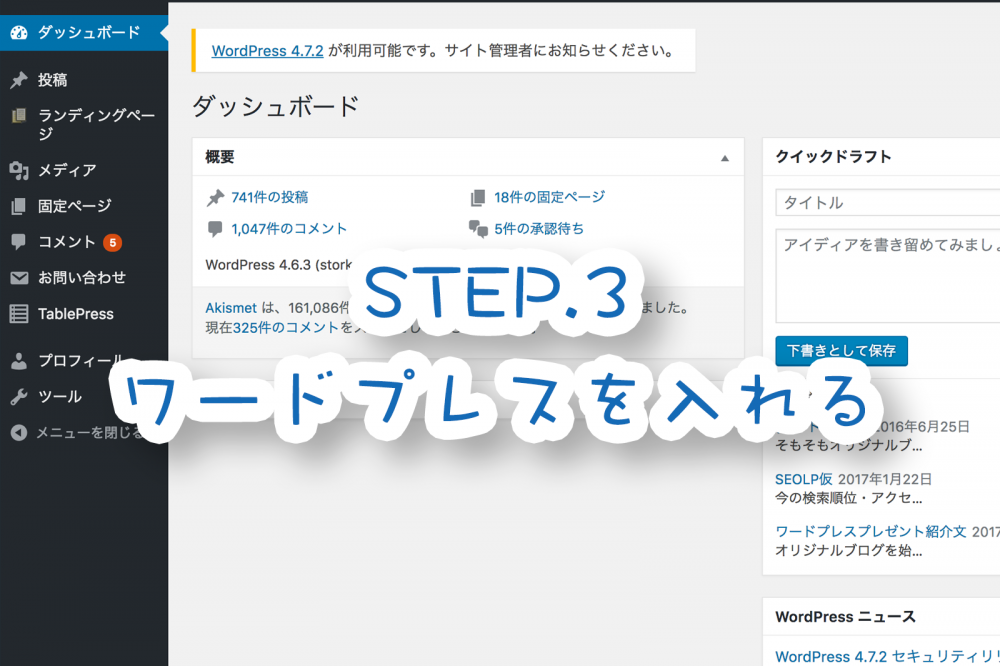Click the pages icon beside 18件の固定ページ
This screenshot has height=666, width=1000.
pyautogui.click(x=478, y=198)
